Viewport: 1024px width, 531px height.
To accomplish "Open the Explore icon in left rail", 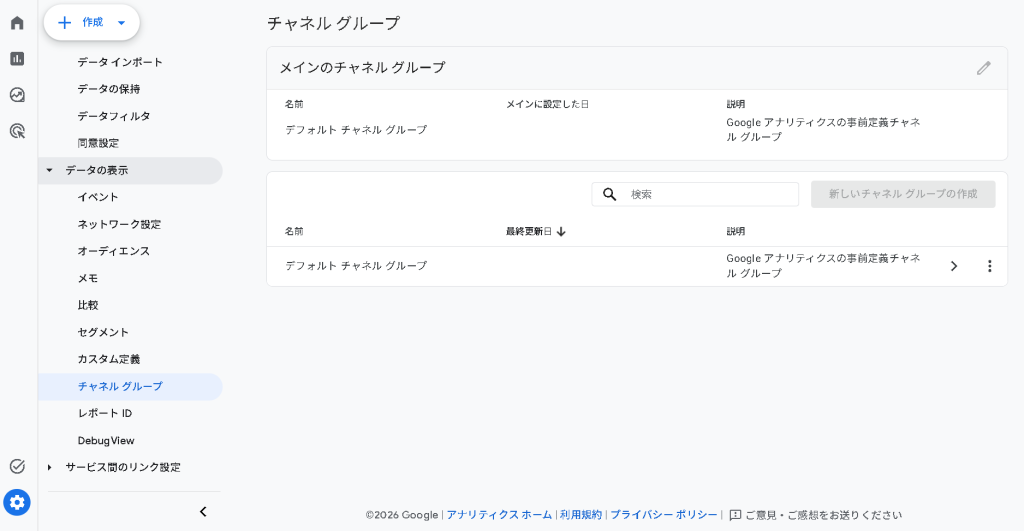I will (x=18, y=95).
